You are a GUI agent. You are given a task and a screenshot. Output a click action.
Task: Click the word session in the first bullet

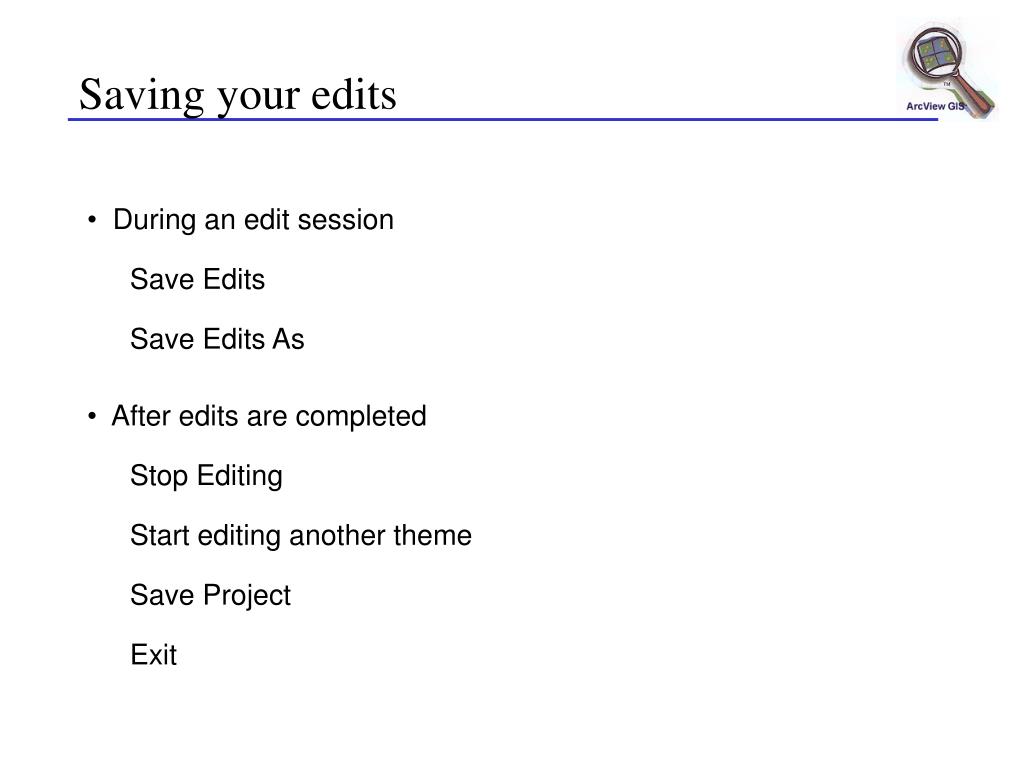(345, 220)
